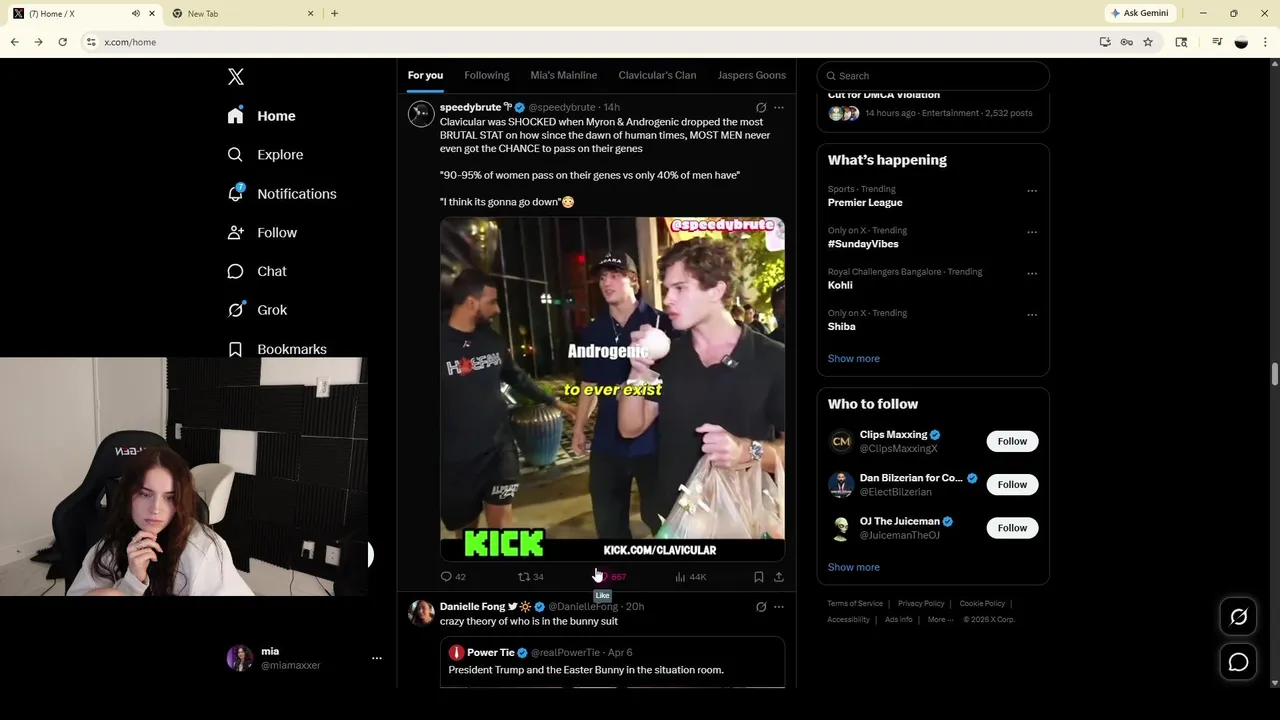This screenshot has width=1280, height=720.
Task: Expand More footer link
Action: [x=940, y=620]
